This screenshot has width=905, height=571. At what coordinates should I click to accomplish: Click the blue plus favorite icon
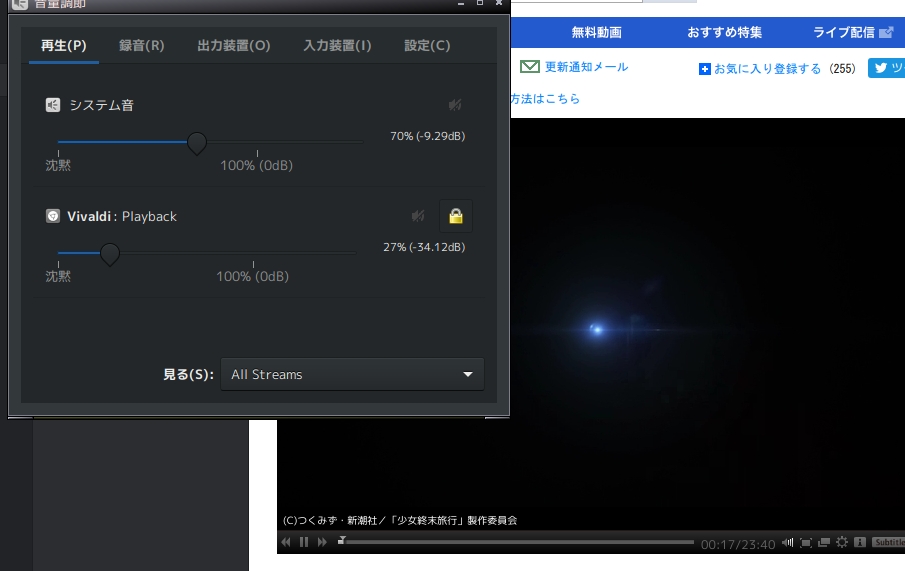[705, 69]
